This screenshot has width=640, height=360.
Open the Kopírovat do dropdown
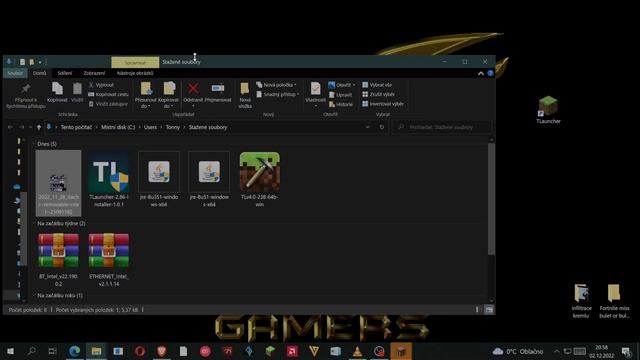pos(168,95)
